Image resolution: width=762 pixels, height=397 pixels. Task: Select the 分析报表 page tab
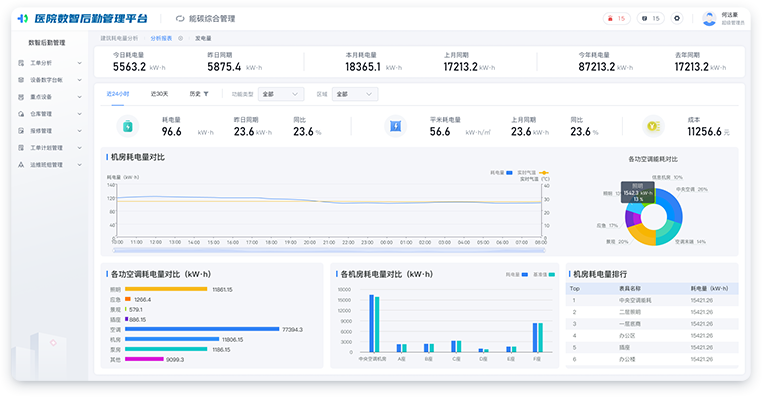coord(161,38)
